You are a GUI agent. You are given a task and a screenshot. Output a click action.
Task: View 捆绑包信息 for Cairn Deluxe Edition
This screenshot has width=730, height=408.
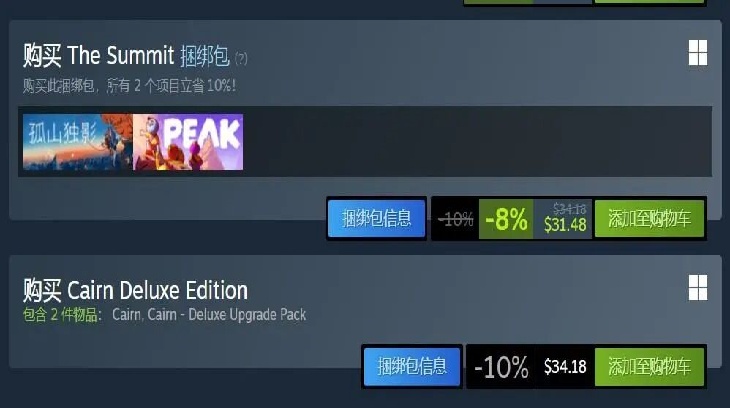coord(412,367)
